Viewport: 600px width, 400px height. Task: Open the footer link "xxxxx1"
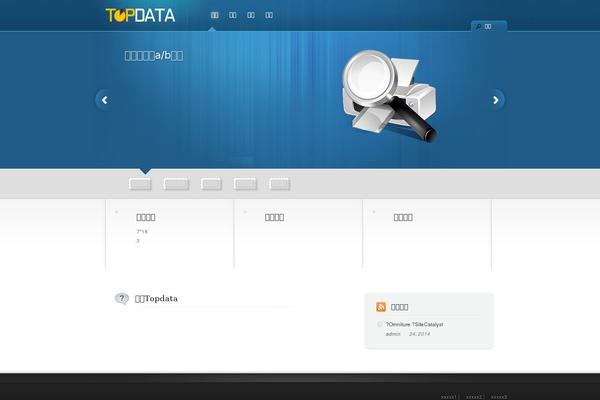point(448,397)
